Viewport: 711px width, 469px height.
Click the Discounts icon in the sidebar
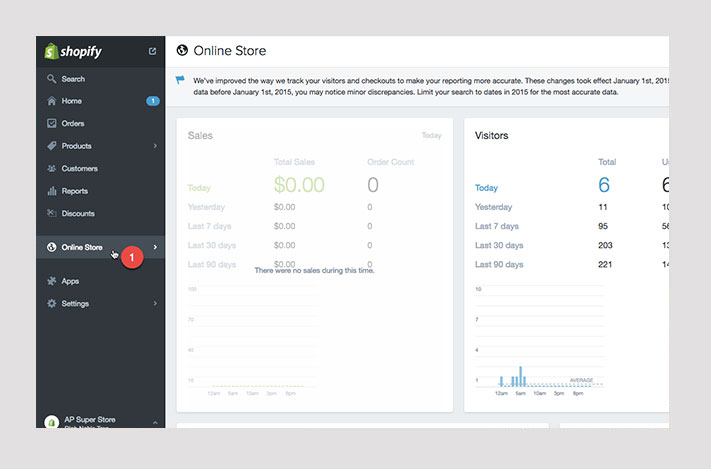(51, 214)
